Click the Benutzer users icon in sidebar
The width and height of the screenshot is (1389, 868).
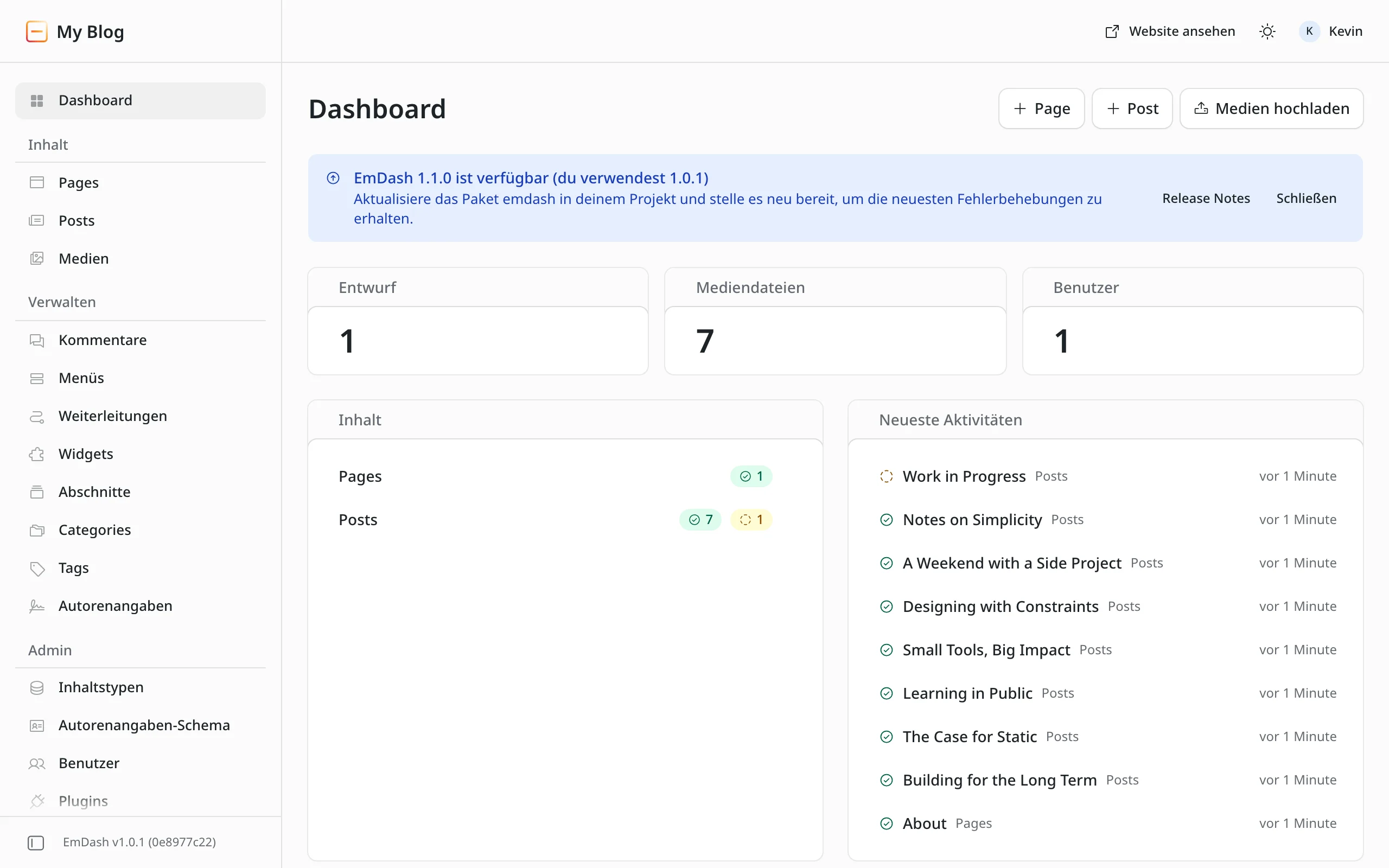coord(37,763)
